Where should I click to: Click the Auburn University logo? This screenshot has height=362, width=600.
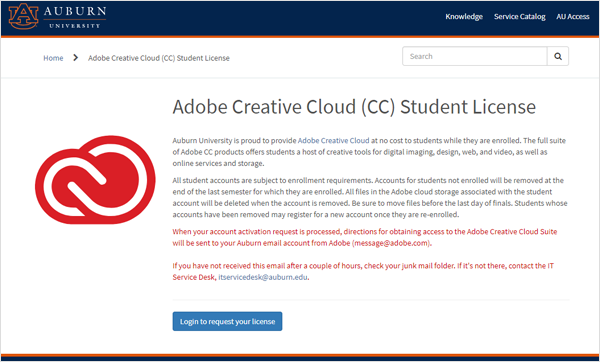tap(57, 16)
